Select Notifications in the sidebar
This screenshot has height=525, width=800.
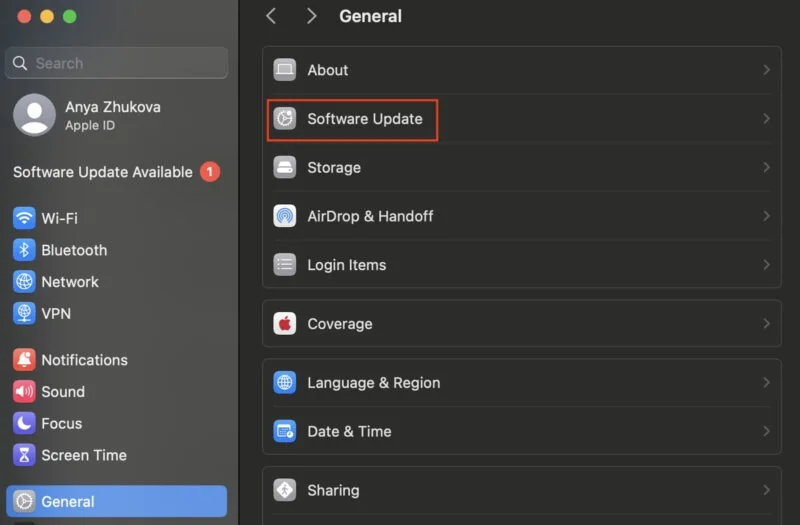point(117,360)
